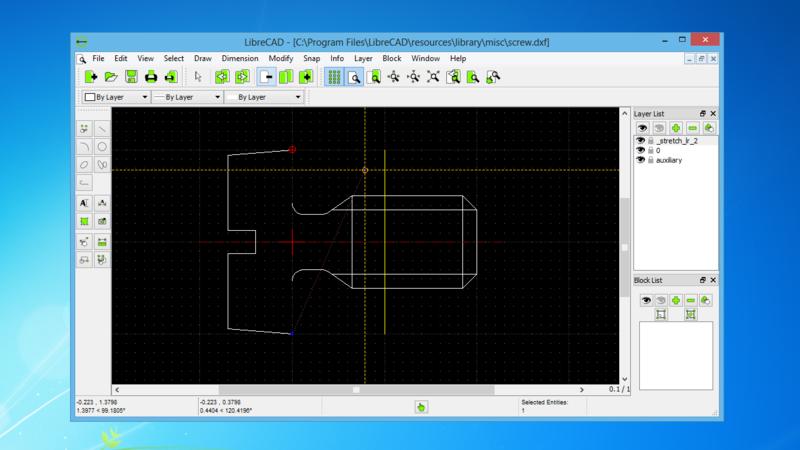
Task: Click the horizontal scrollbar below the canvas
Action: point(356,390)
